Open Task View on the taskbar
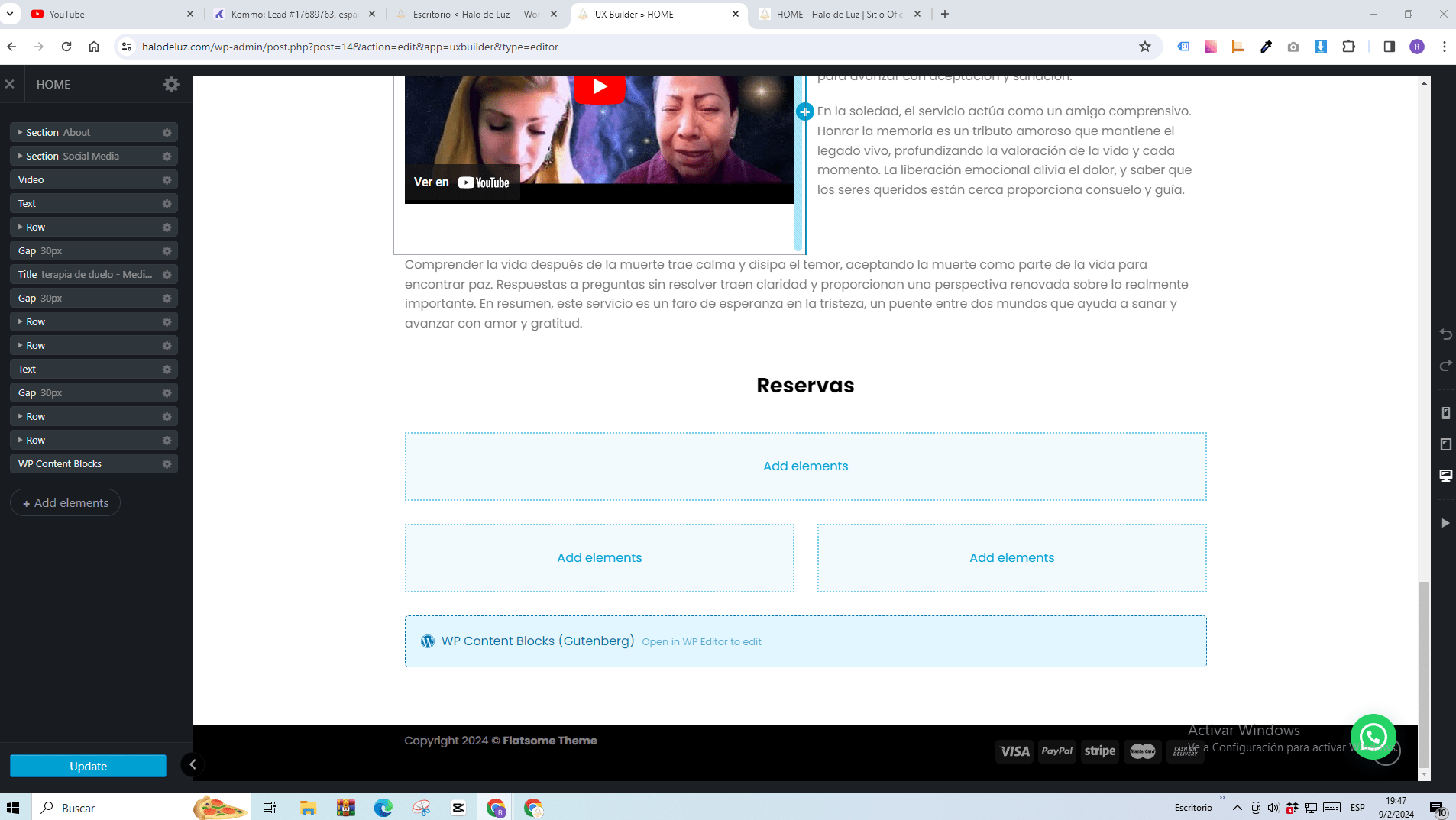The height and width of the screenshot is (820, 1456). click(x=270, y=808)
